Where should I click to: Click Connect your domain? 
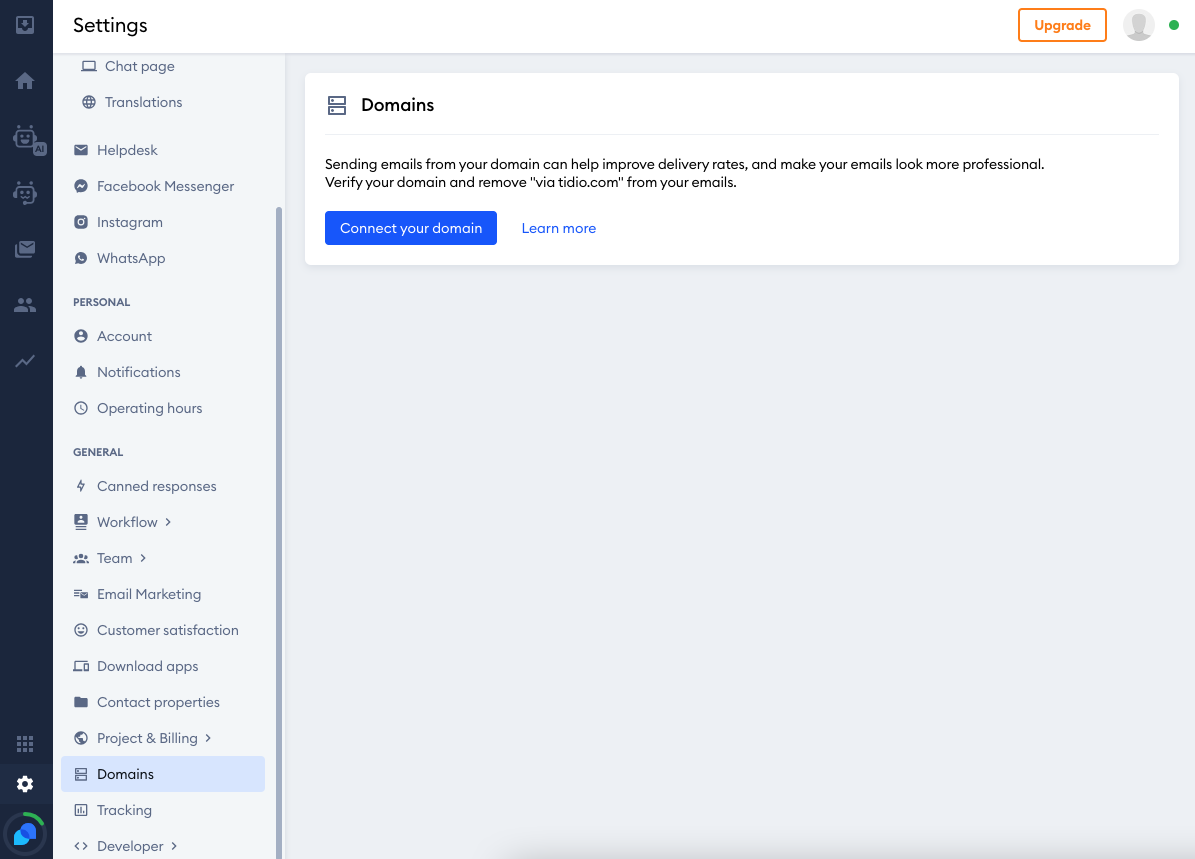coord(411,228)
